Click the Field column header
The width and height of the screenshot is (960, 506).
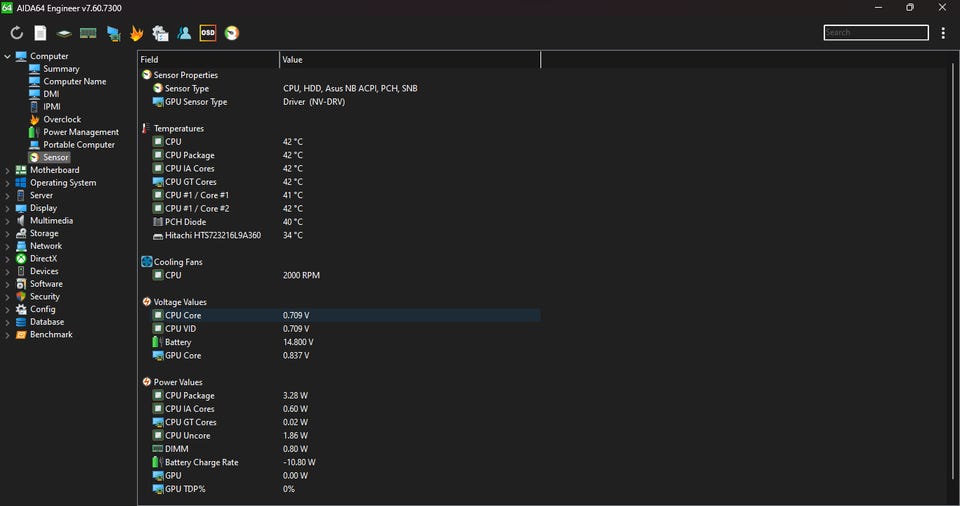tap(208, 59)
